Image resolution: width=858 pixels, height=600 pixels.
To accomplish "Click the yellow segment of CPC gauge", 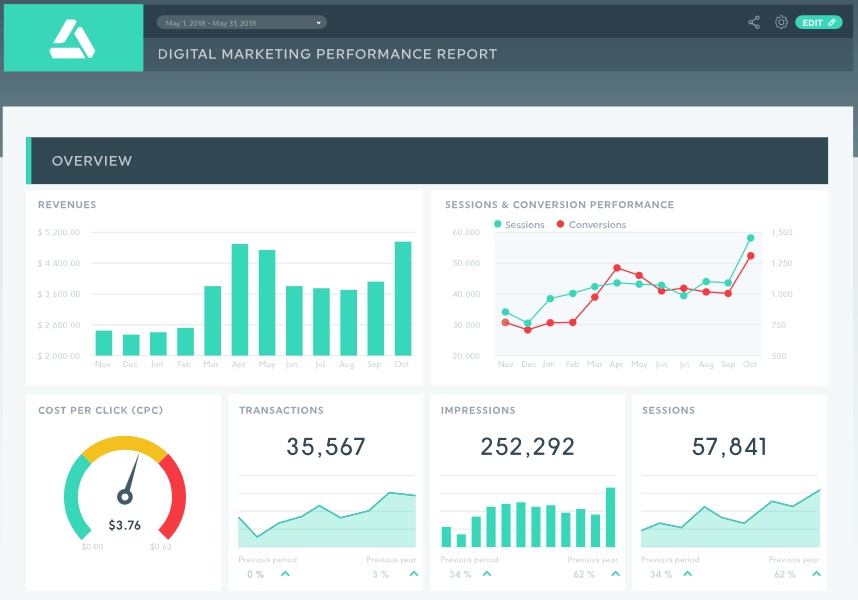I will coord(125,444).
